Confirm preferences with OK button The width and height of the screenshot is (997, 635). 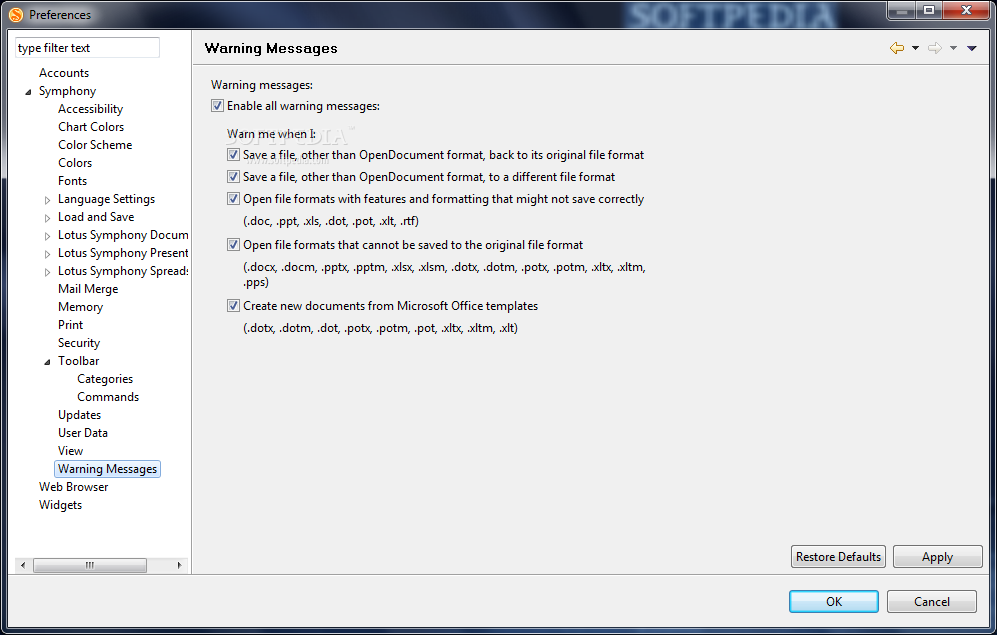(x=834, y=601)
